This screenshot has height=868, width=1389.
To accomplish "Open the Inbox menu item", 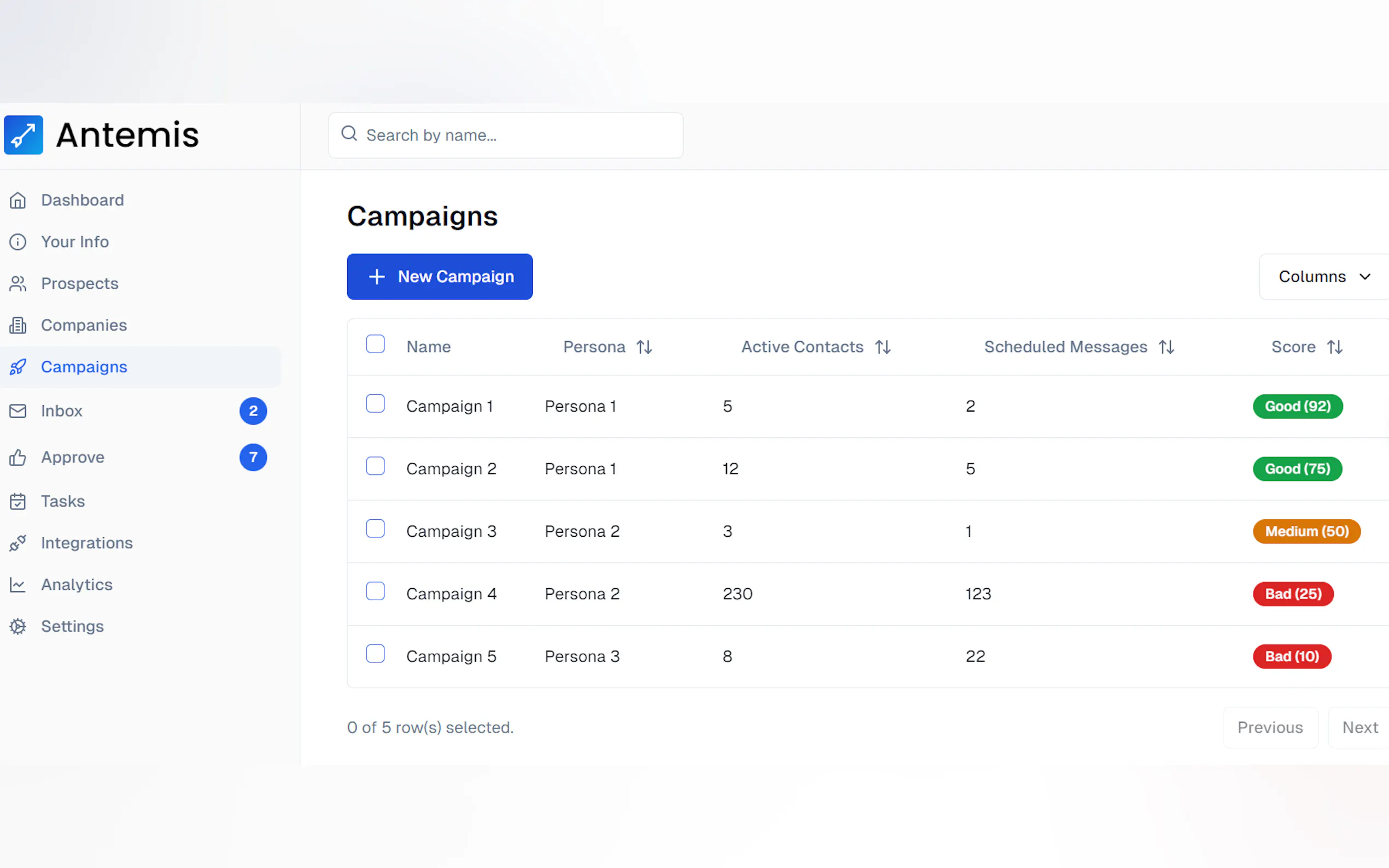I will tap(61, 411).
